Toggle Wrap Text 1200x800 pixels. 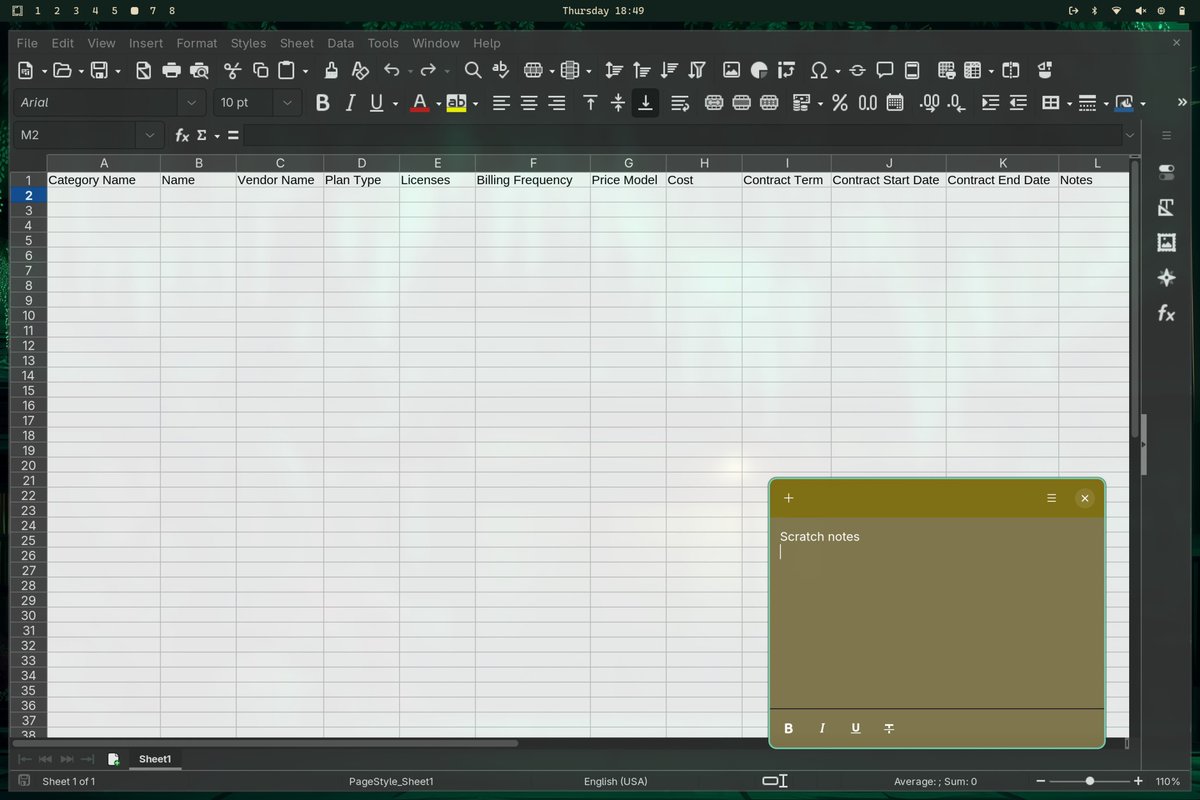[x=680, y=102]
